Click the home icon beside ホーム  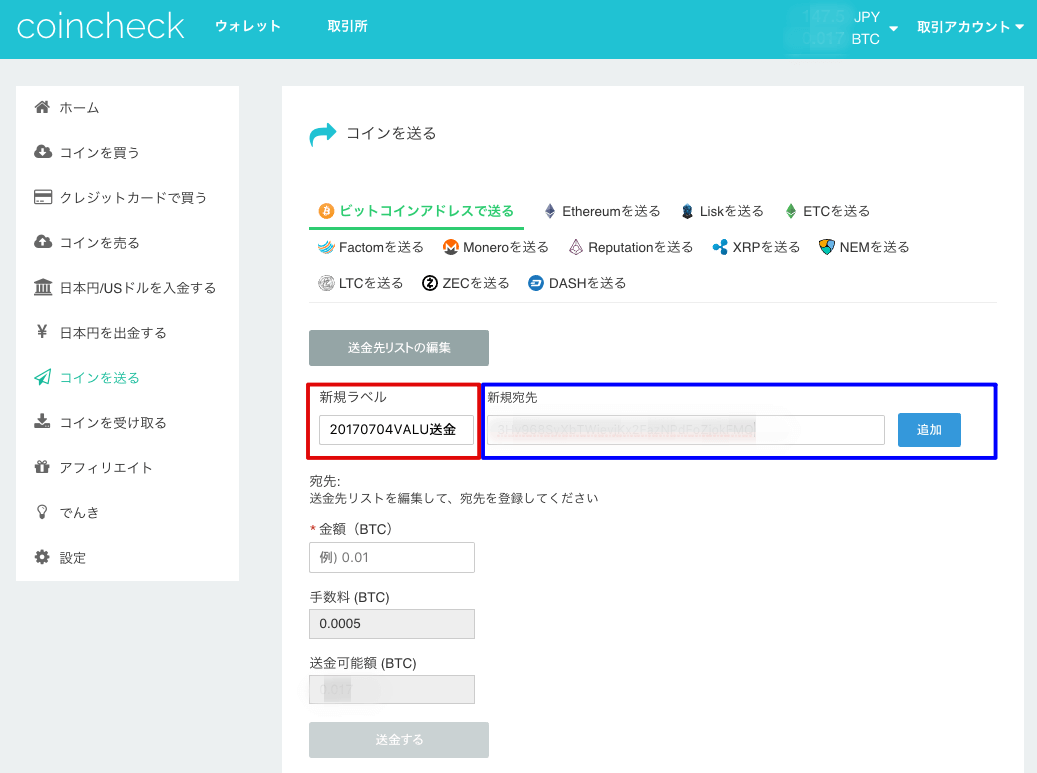pyautogui.click(x=42, y=107)
